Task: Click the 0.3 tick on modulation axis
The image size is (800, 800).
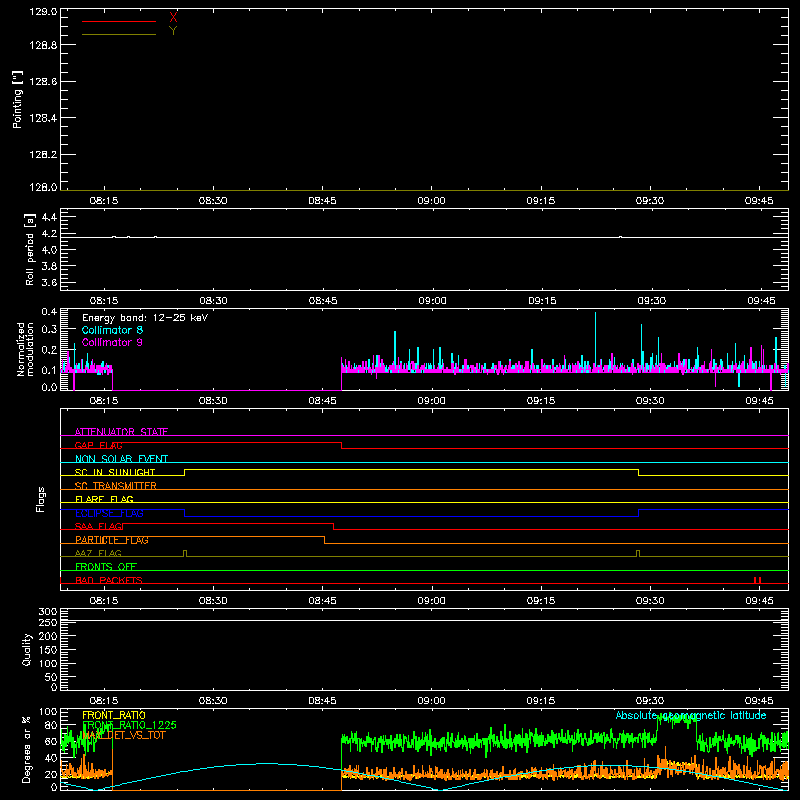Action: [49, 329]
